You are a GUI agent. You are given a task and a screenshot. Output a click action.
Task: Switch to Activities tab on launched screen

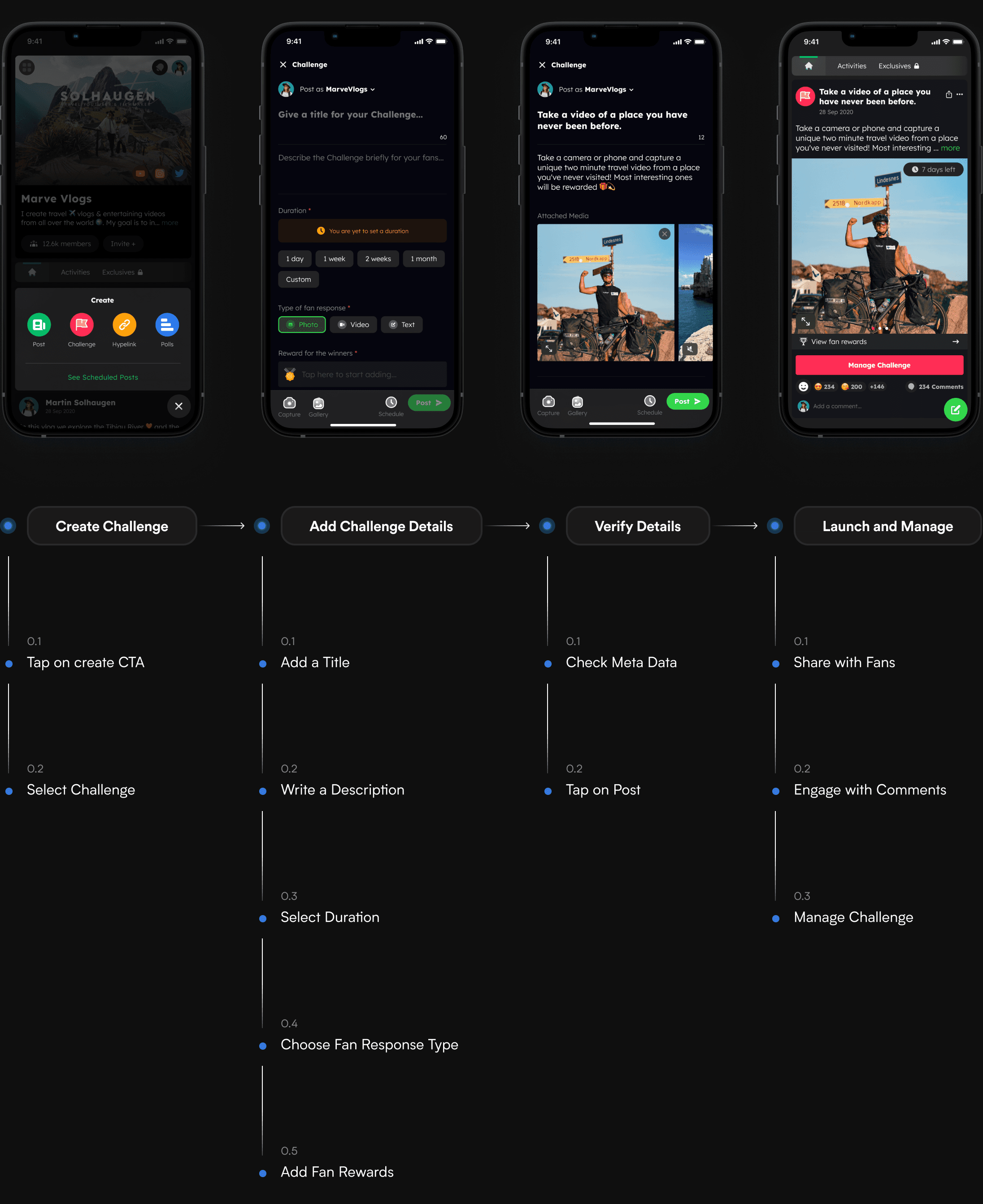click(851, 66)
